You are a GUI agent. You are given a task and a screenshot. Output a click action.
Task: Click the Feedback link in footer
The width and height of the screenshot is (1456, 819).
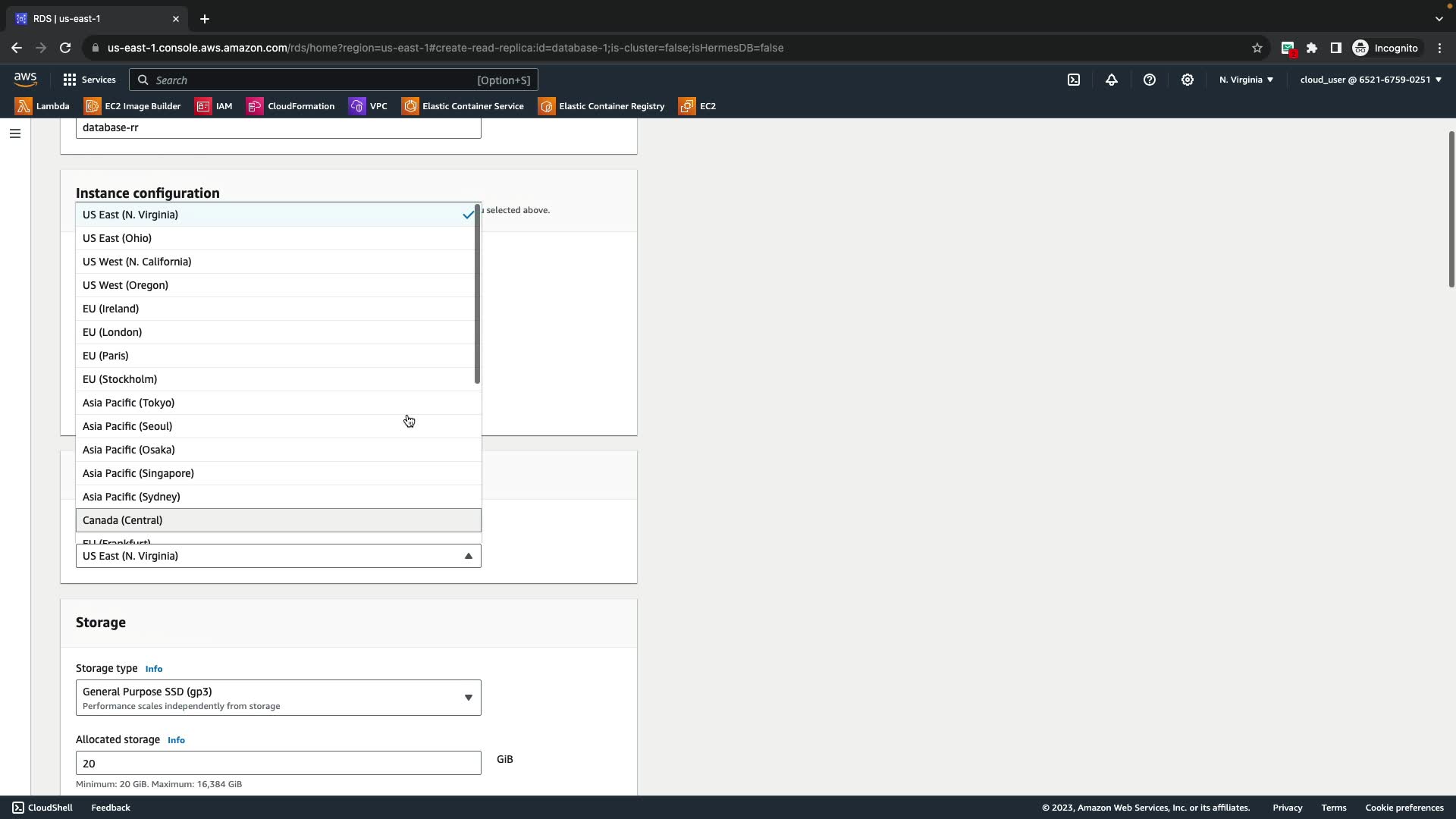[x=111, y=808]
